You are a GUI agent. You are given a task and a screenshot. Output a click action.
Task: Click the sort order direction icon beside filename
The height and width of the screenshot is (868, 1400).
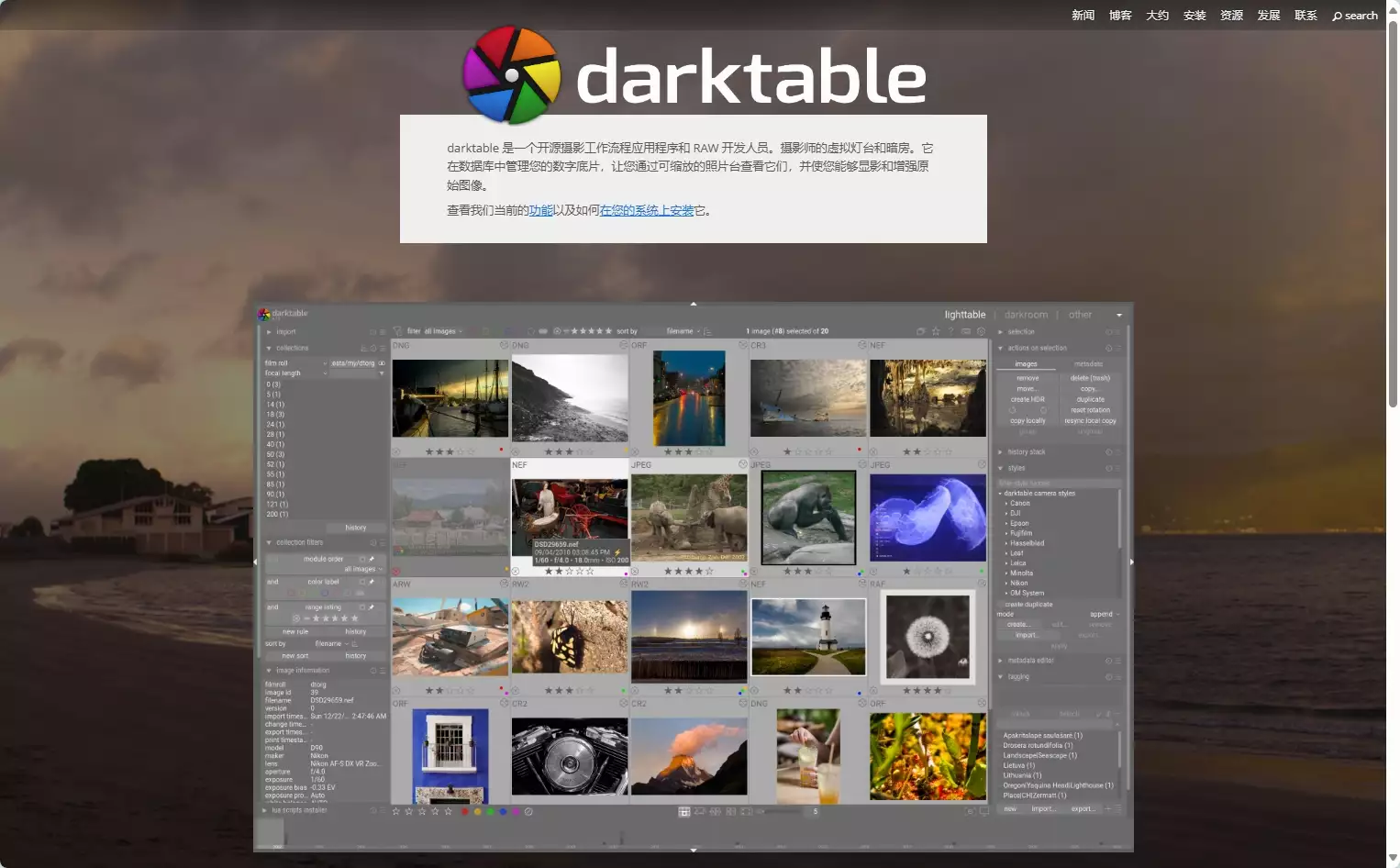click(x=707, y=331)
